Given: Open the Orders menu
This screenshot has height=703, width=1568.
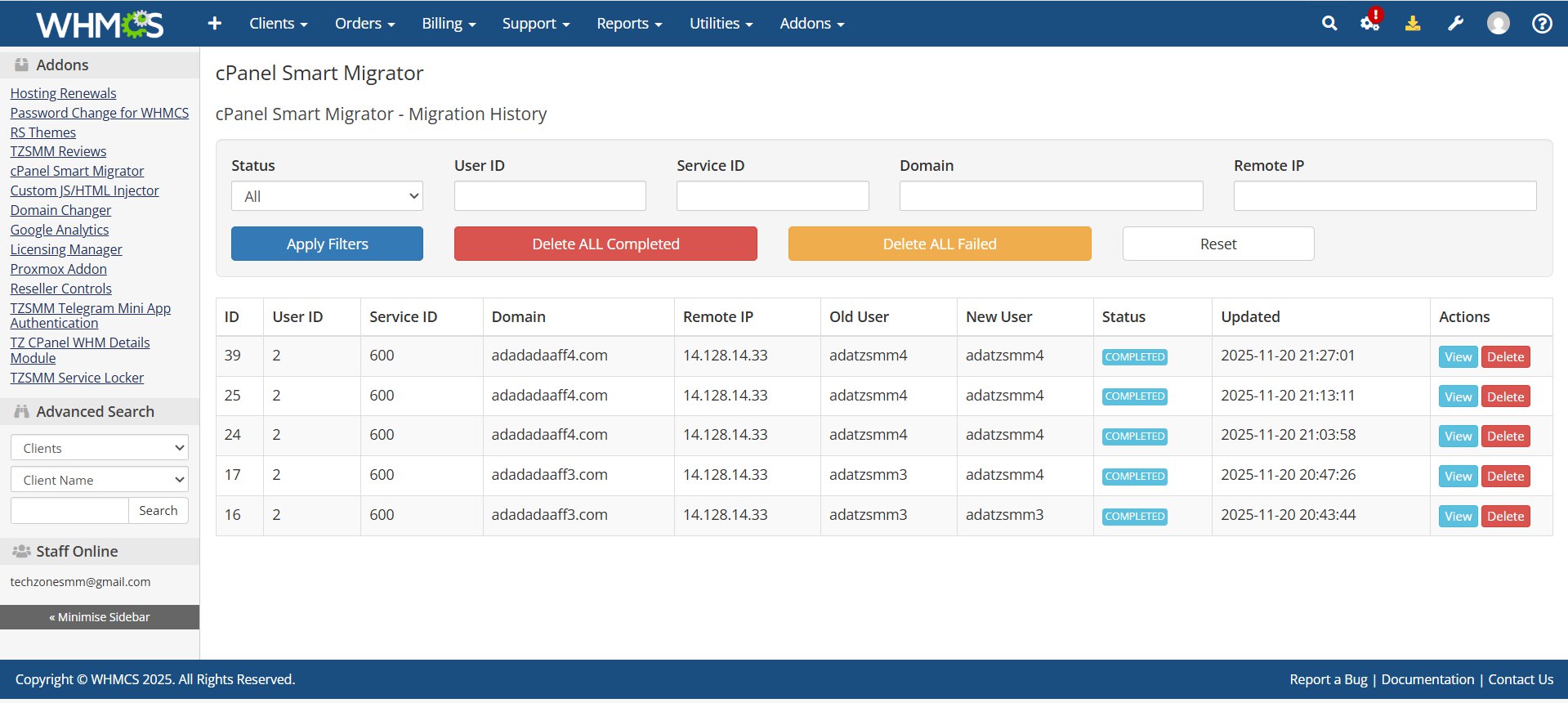Looking at the screenshot, I should click(364, 24).
